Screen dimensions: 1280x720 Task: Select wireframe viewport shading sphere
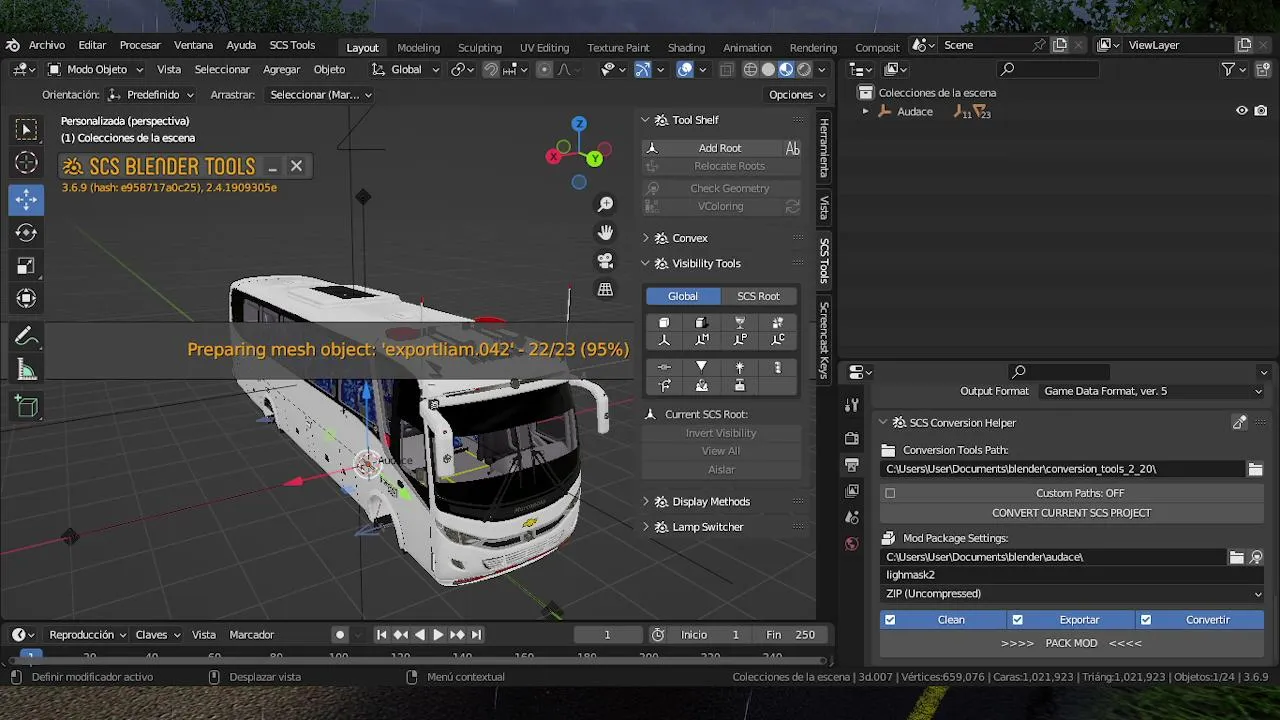tap(750, 69)
